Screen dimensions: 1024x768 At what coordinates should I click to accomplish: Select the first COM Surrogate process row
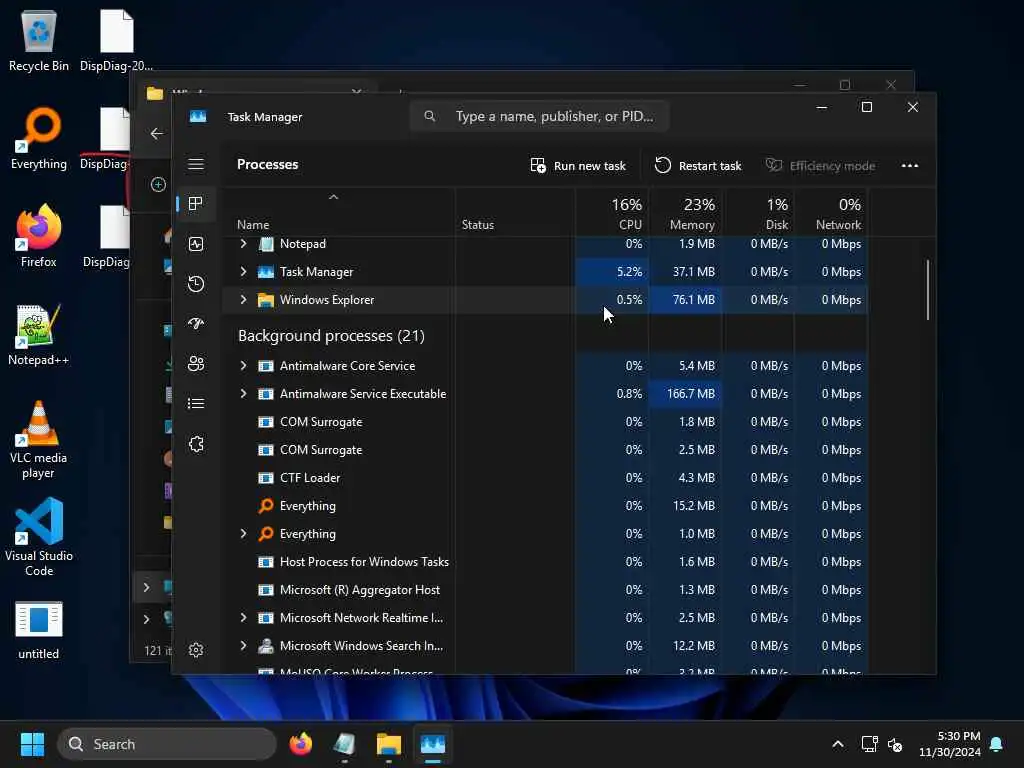tap(545, 422)
